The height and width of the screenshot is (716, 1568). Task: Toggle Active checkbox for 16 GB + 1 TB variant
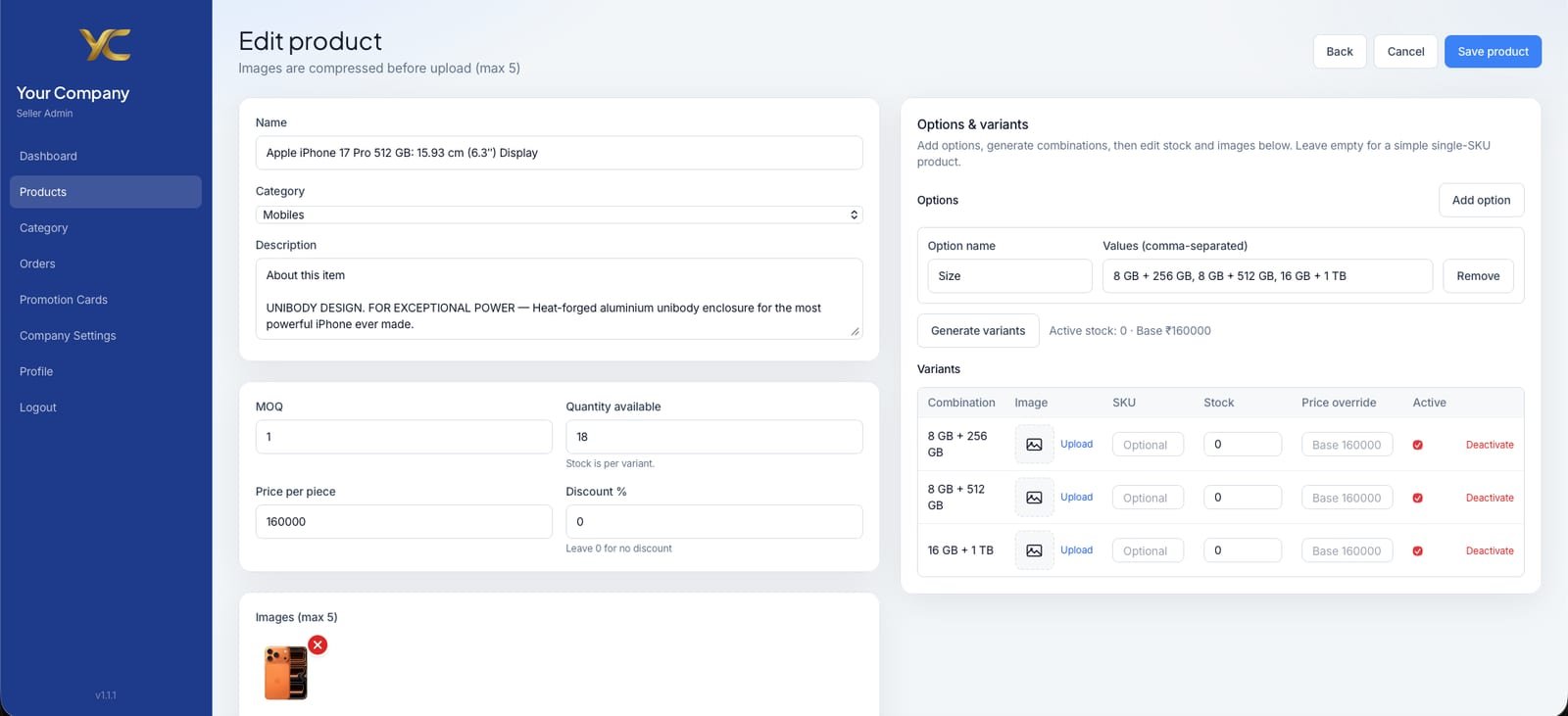pyautogui.click(x=1417, y=550)
